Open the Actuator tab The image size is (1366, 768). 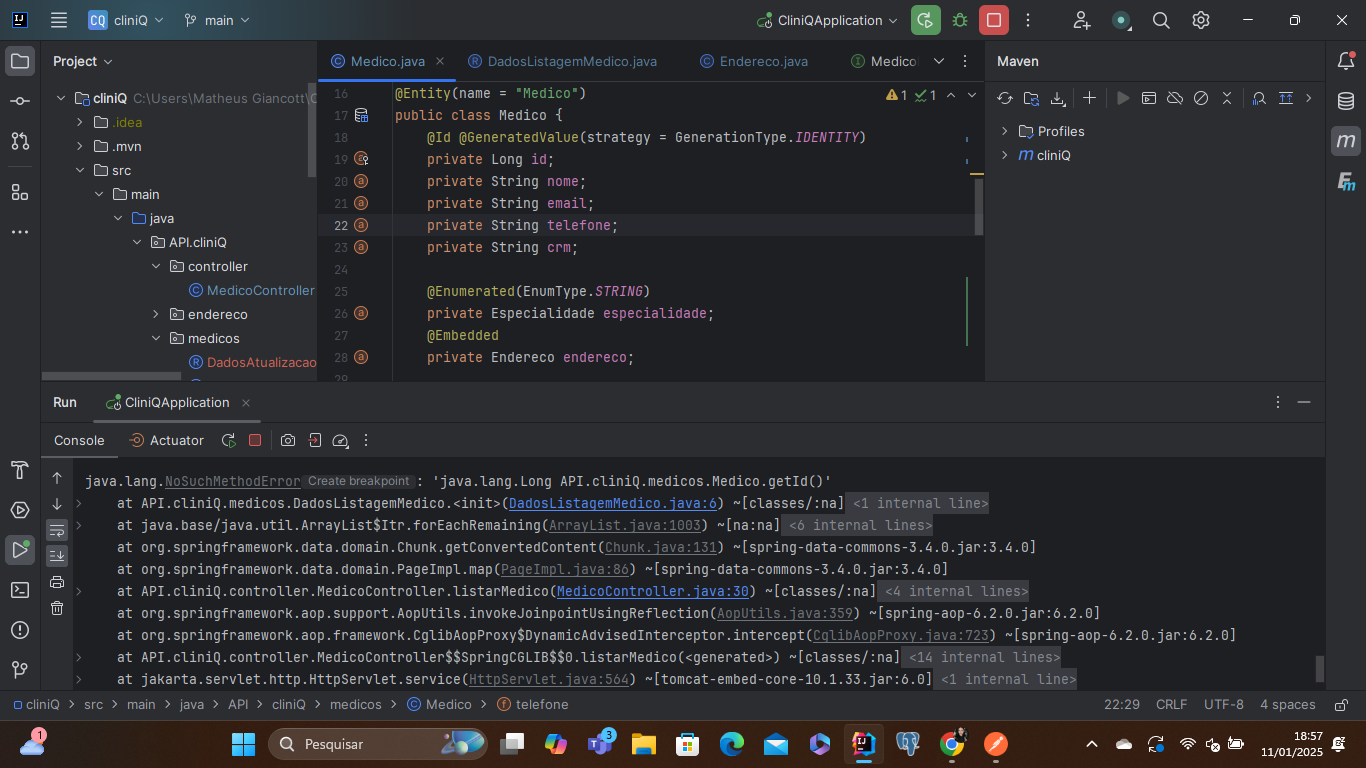[x=167, y=440]
